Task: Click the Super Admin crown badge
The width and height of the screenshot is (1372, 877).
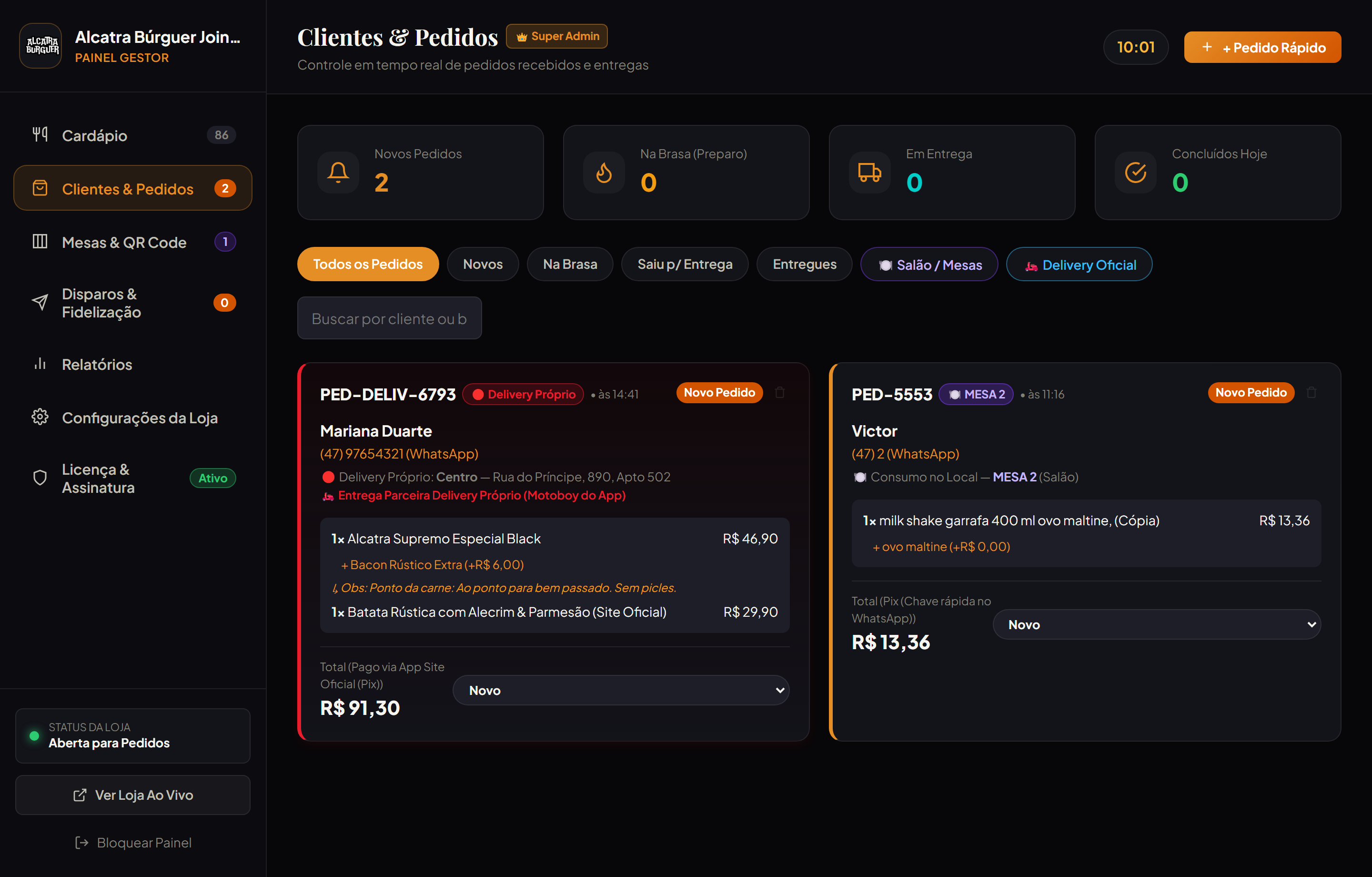Action: [557, 37]
